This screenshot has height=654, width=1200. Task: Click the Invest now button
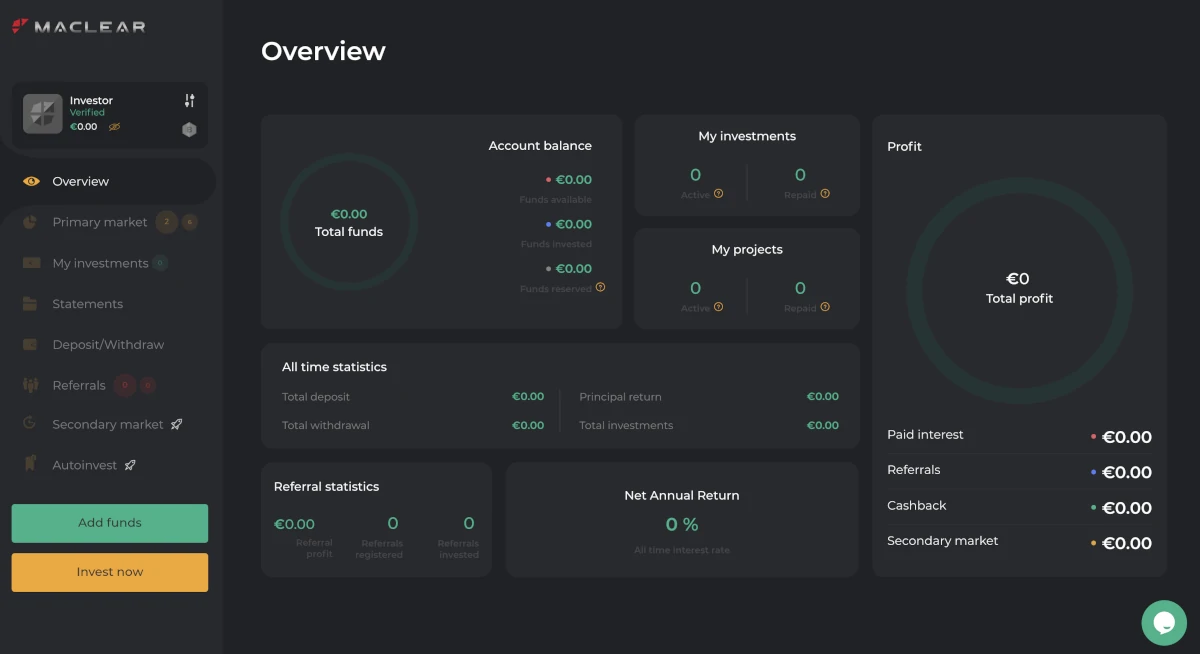coord(110,572)
